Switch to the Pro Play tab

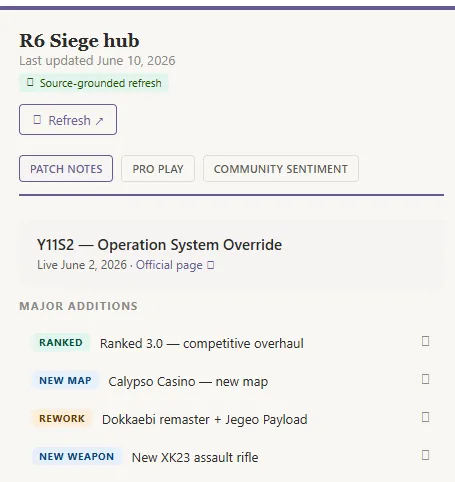click(x=158, y=169)
